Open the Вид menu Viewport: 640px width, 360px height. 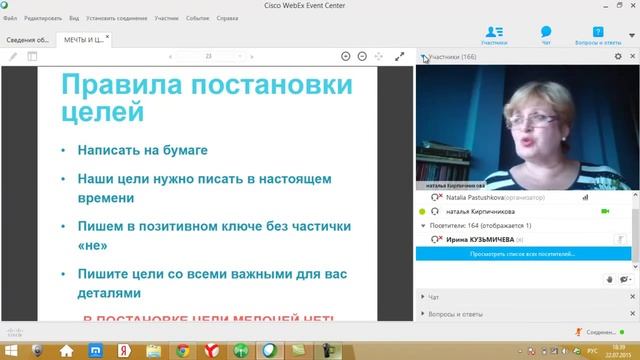pyautogui.click(x=74, y=18)
